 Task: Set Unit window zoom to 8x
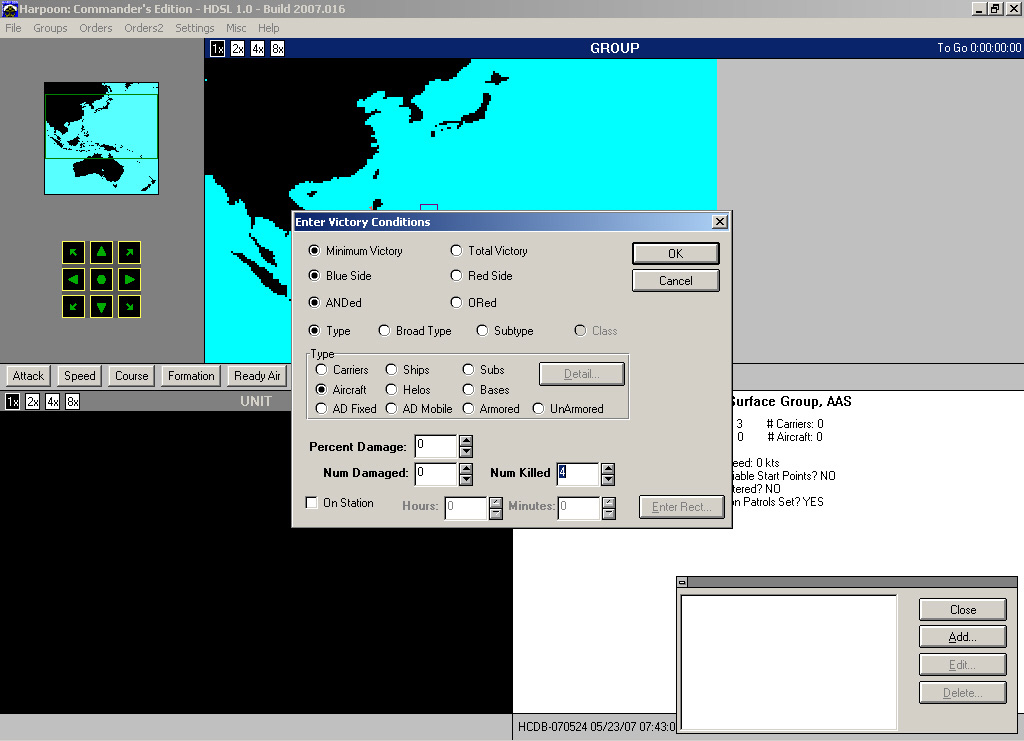coord(72,402)
